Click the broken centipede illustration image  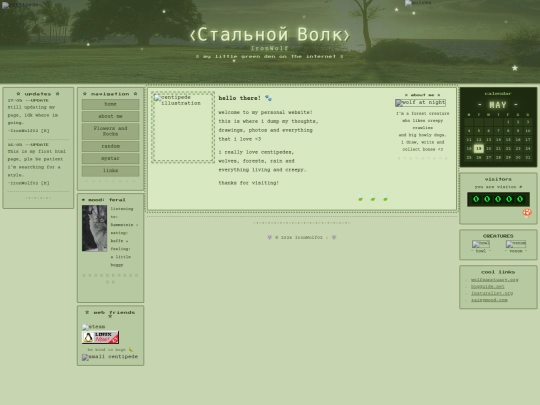coord(183,127)
